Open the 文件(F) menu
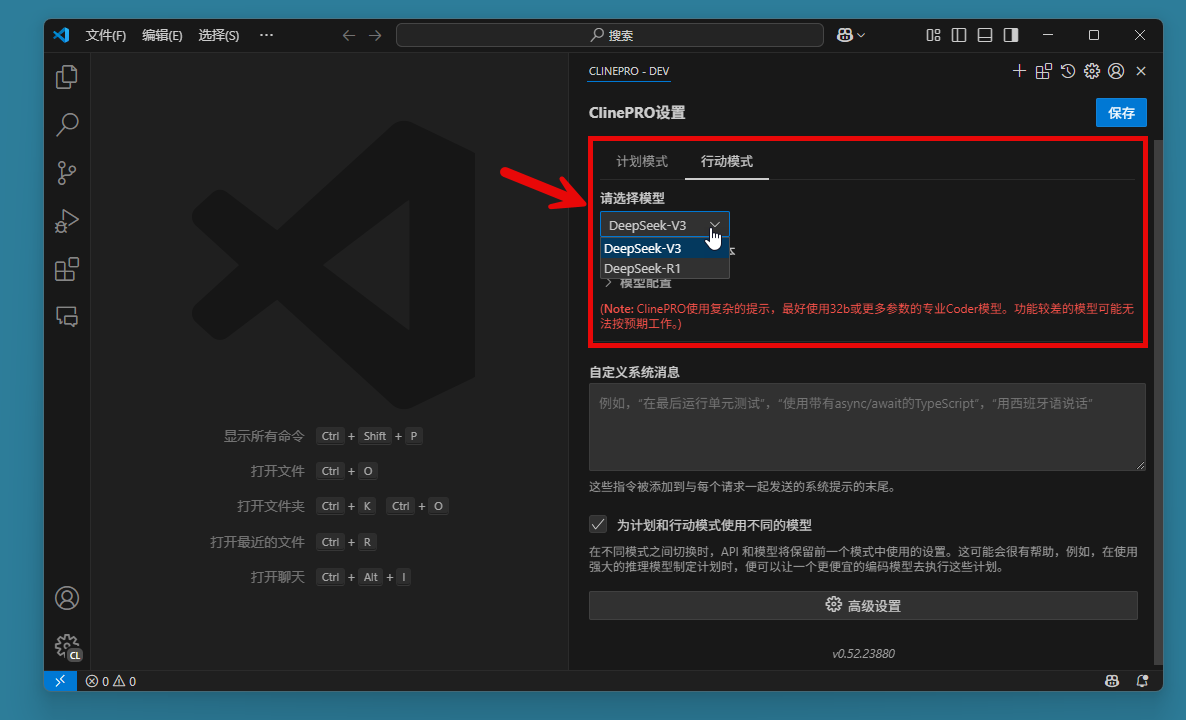Image resolution: width=1186 pixels, height=720 pixels. 106,35
